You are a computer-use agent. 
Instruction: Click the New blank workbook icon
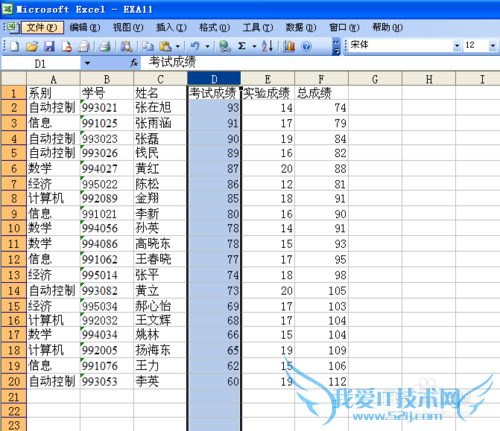tap(14, 46)
